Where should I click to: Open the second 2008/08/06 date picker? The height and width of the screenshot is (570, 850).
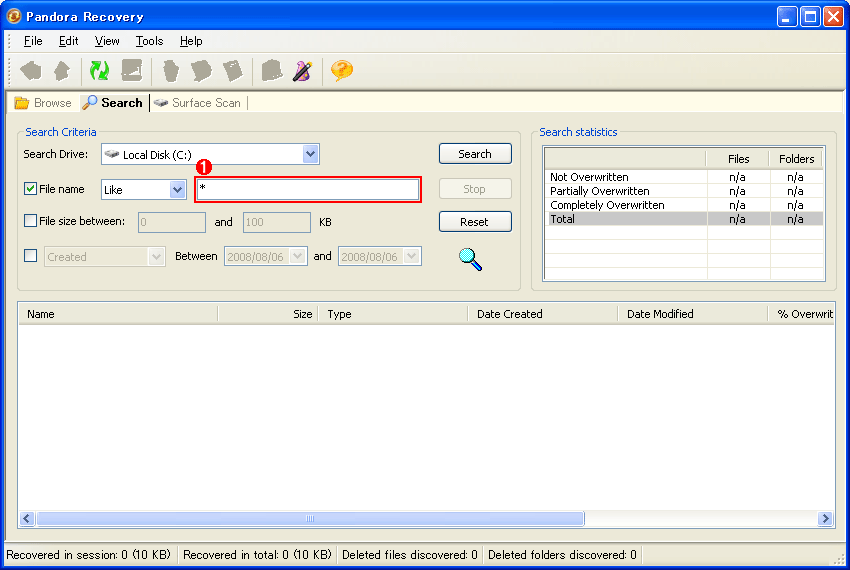411,256
